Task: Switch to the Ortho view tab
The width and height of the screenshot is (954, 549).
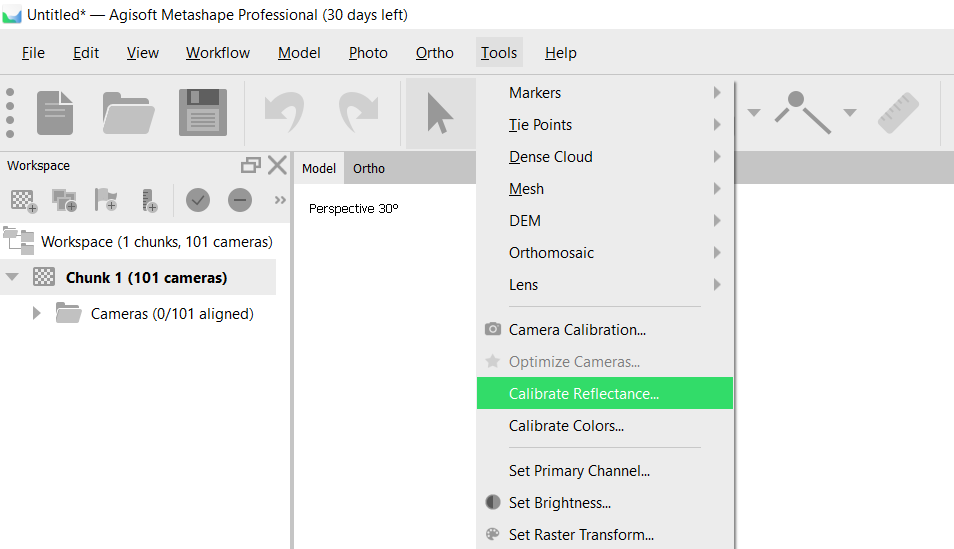Action: 369,168
